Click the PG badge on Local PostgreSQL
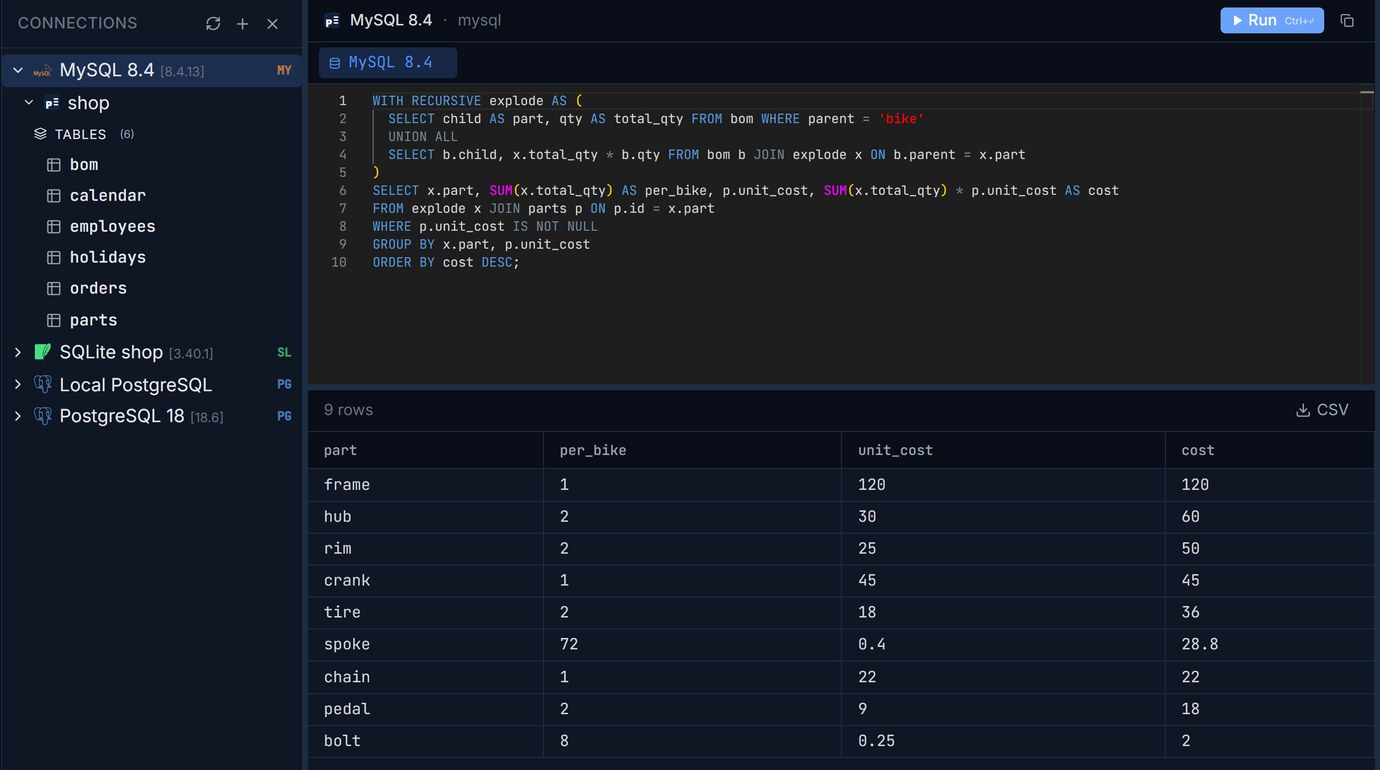 click(x=284, y=384)
